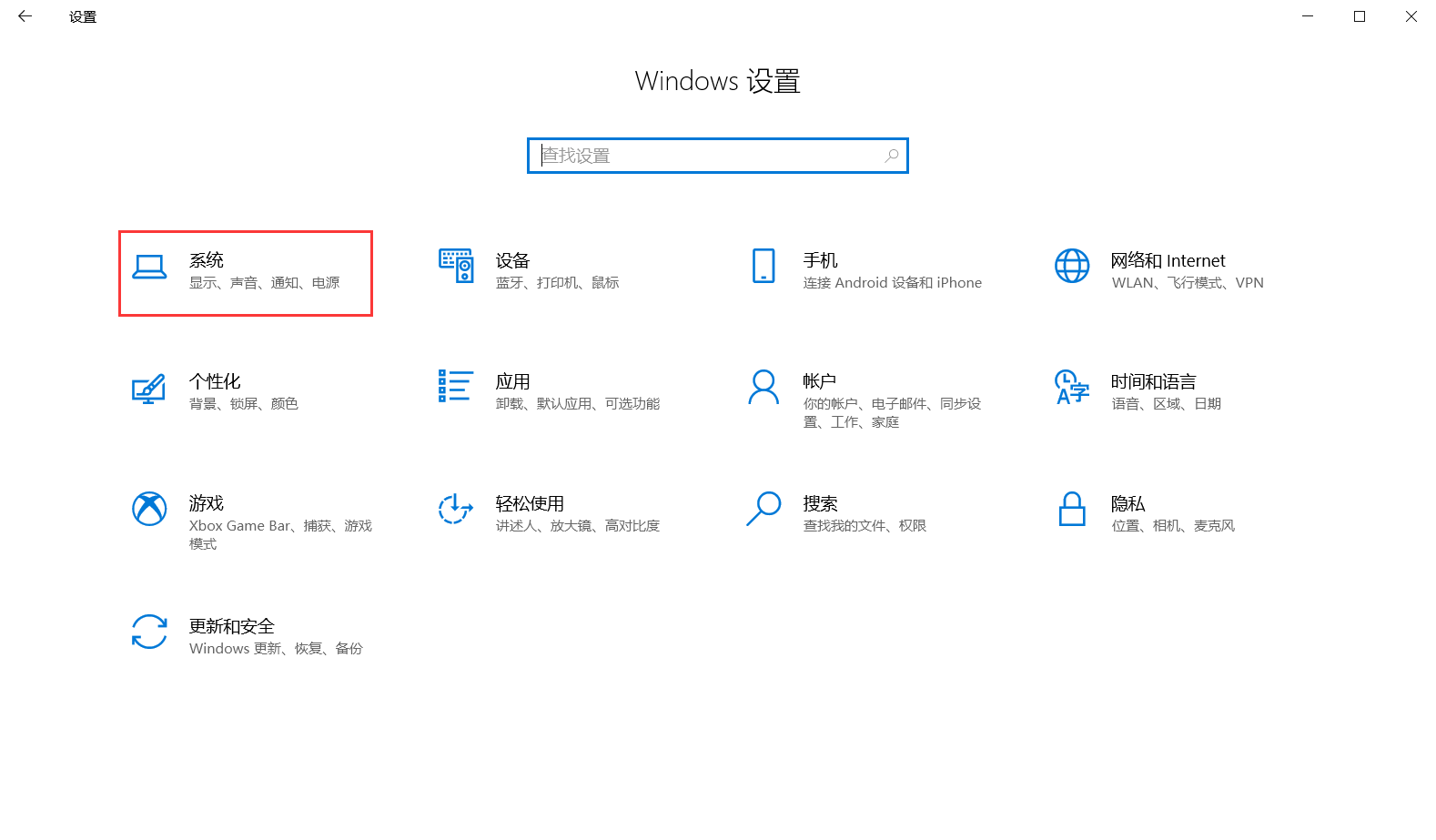Click the globe icon for 网络和 Internet
Screen dimensions: 1436x840
tap(1072, 266)
